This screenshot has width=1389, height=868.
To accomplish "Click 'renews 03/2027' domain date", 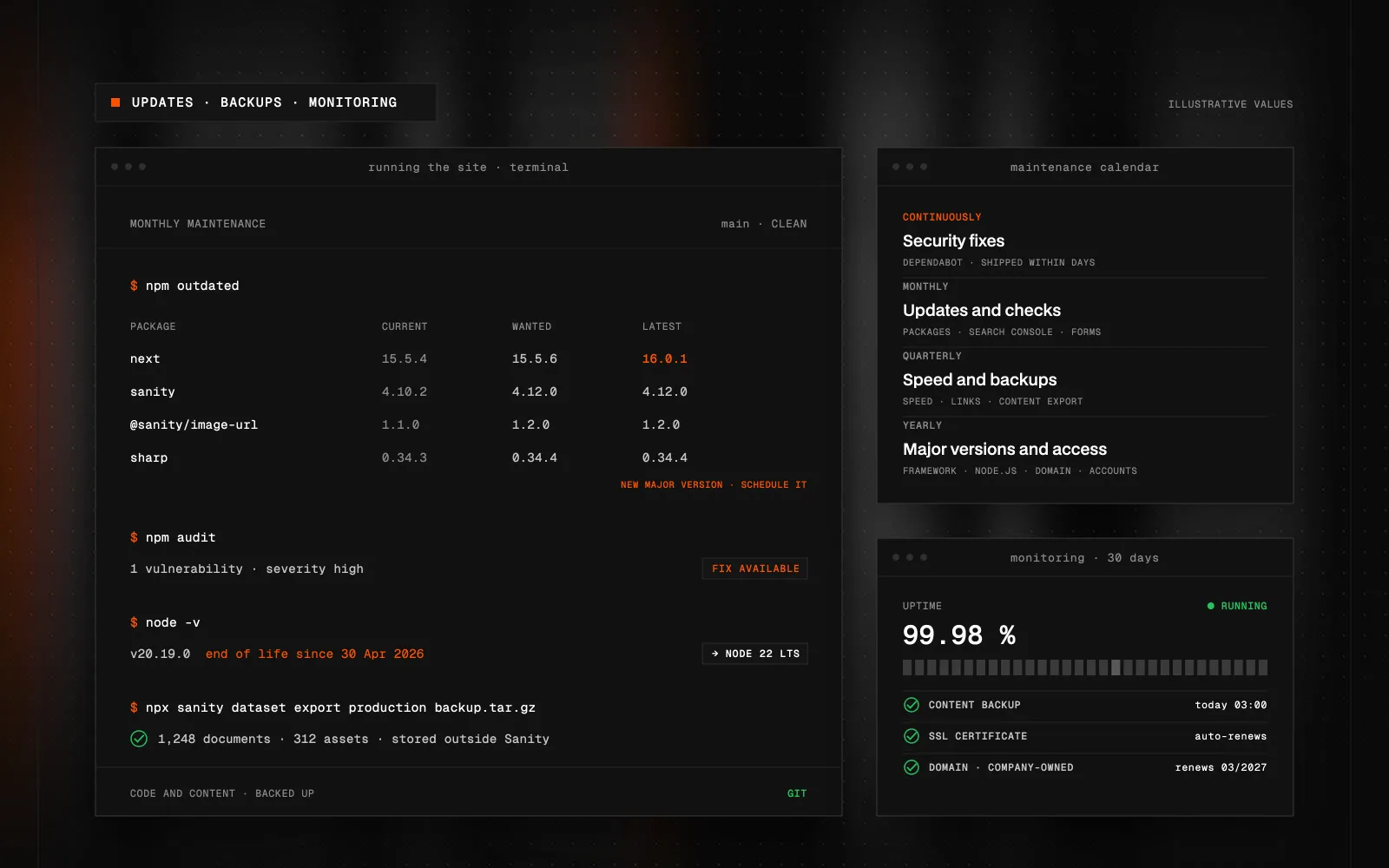I will [x=1221, y=767].
